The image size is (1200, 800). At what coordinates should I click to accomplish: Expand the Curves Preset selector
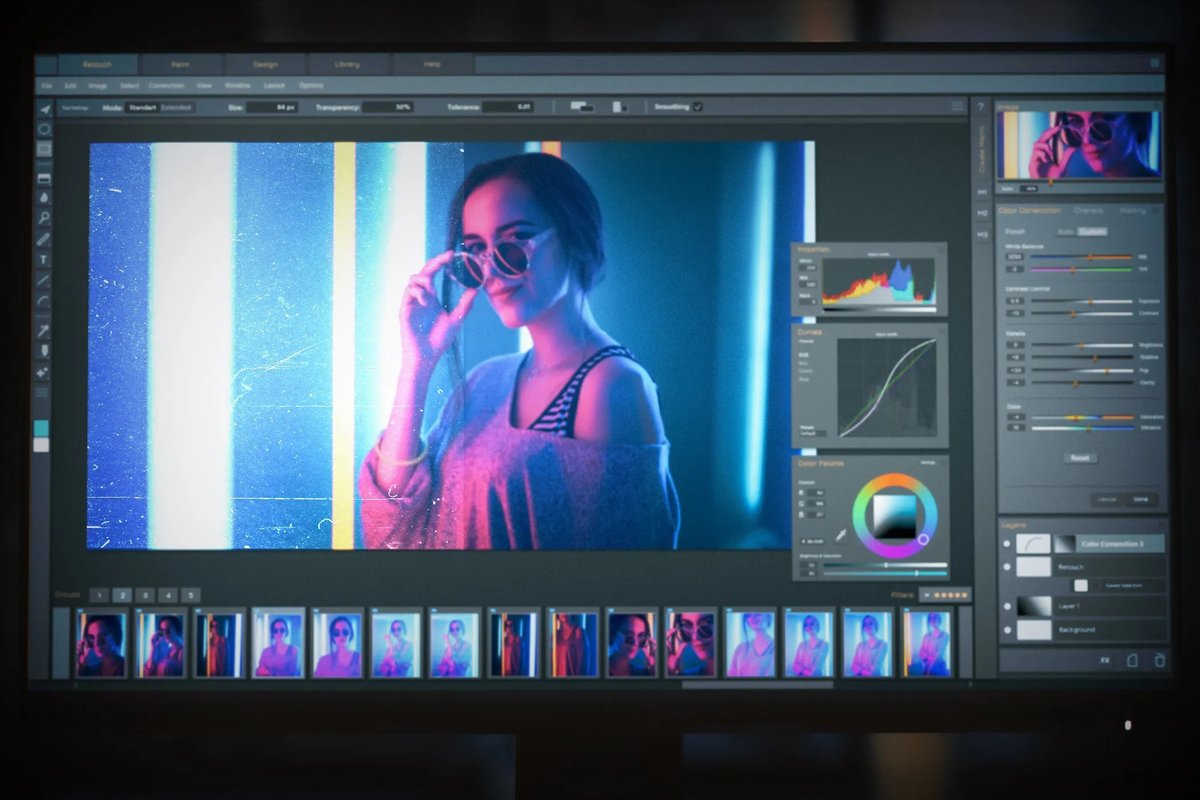812,433
